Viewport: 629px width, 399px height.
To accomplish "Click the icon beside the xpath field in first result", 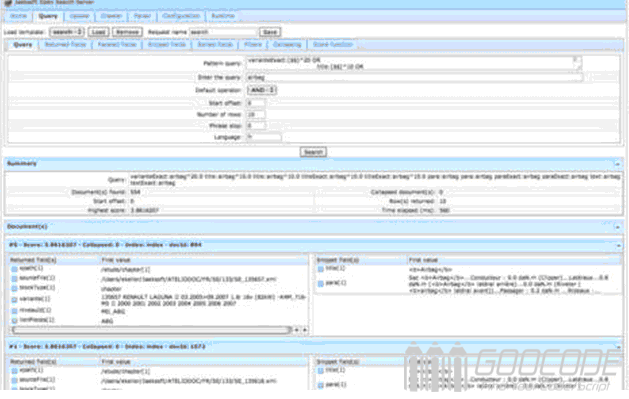I will pos(14,269).
